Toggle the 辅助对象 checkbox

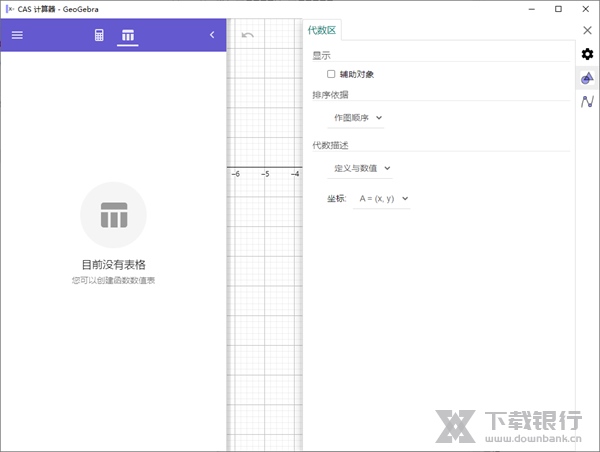331,74
